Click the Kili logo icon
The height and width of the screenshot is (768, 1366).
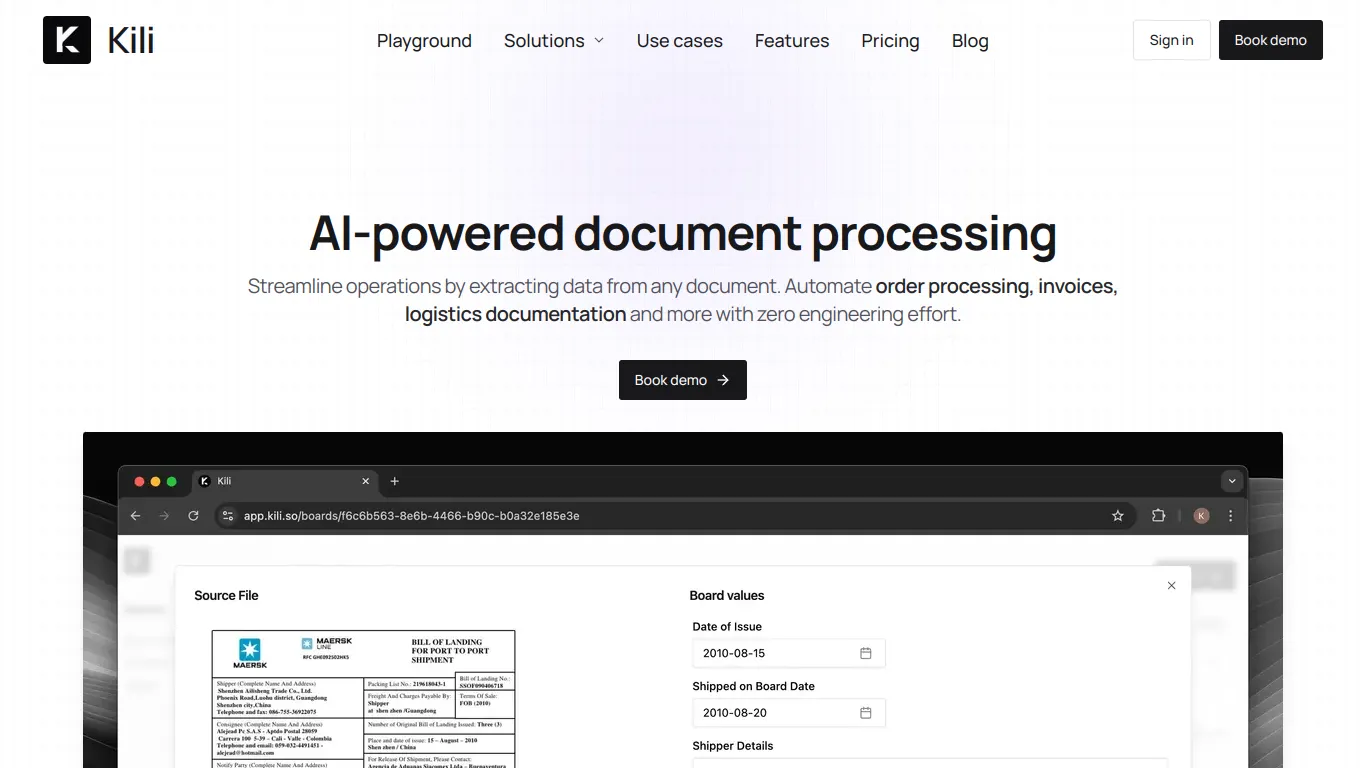click(67, 40)
